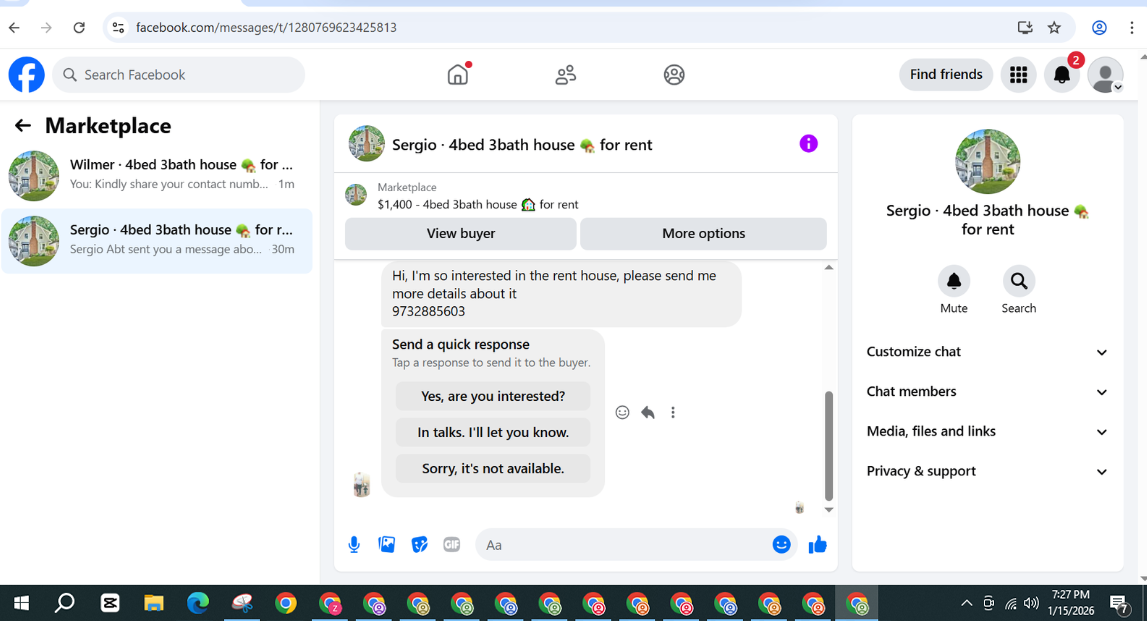The height and width of the screenshot is (621, 1147).
Task: Open Microsoft Edge from the taskbar
Action: point(198,603)
